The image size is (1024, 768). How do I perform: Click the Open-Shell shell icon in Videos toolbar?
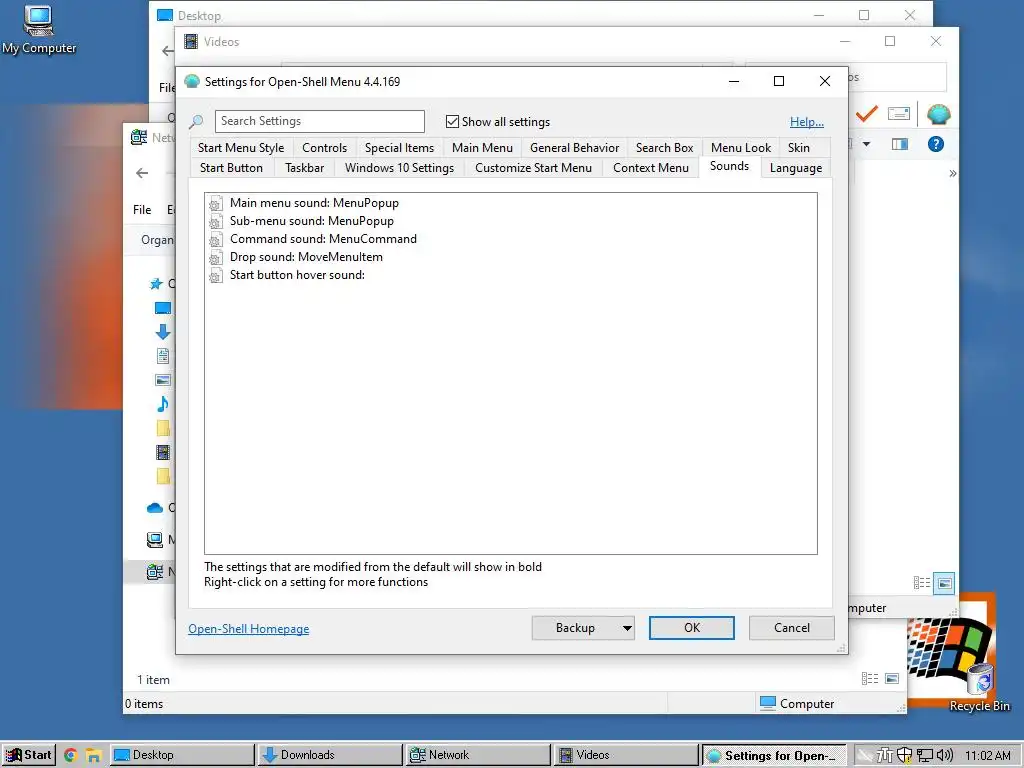point(938,114)
